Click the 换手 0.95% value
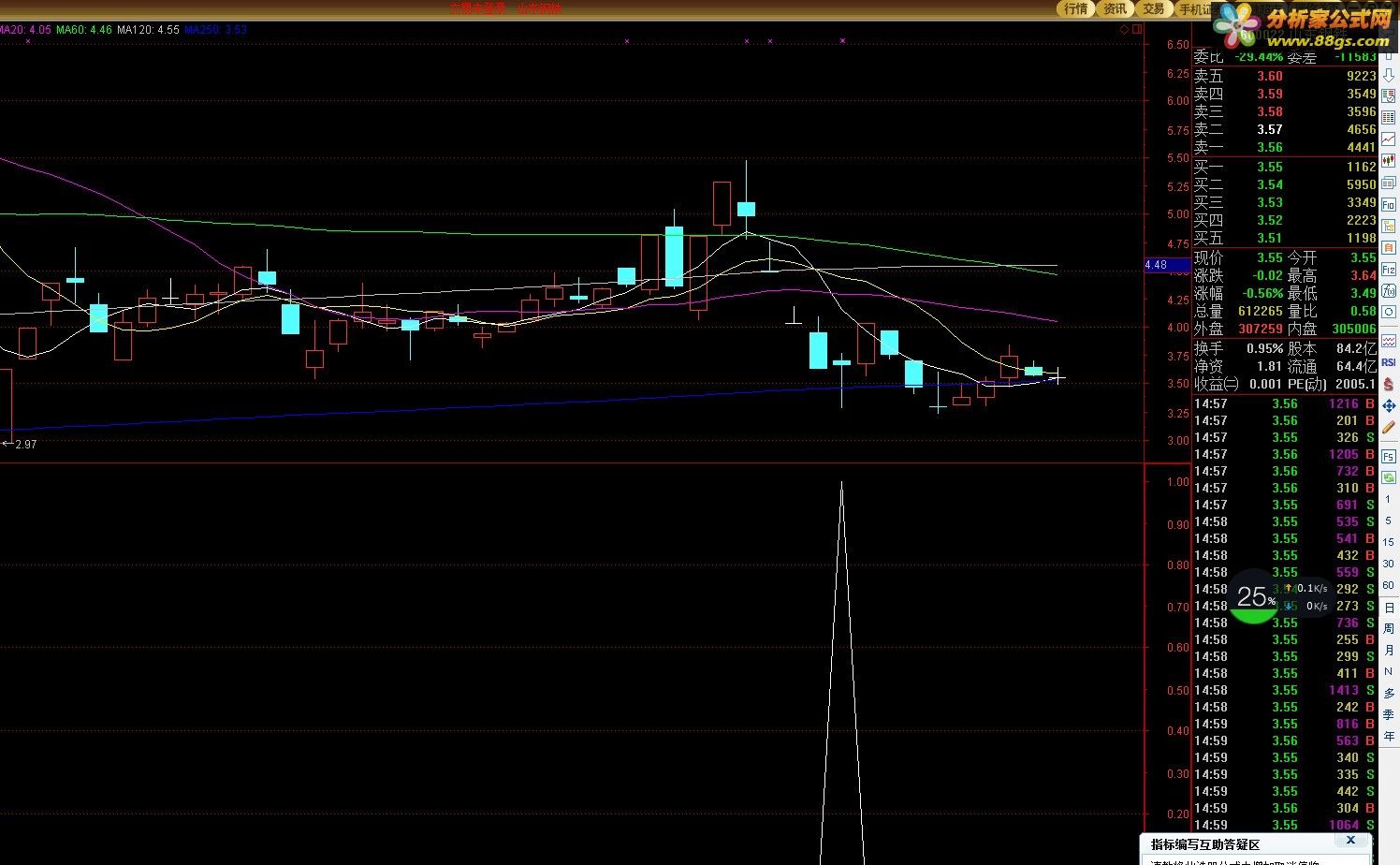The image size is (1400, 865). coord(1264,348)
